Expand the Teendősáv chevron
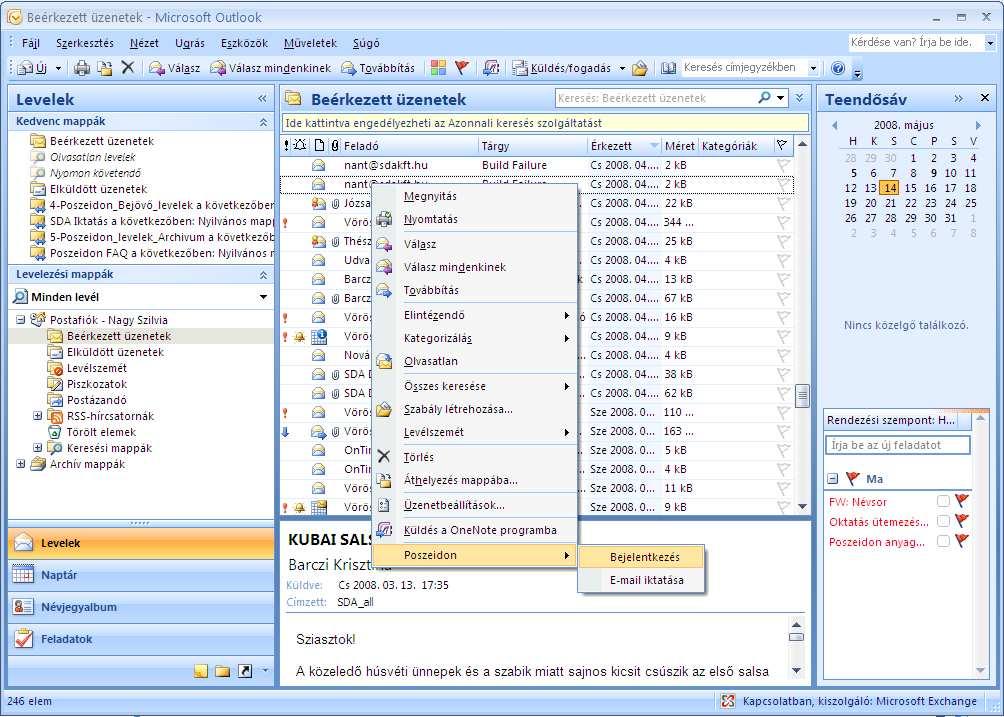Viewport: 1004px width, 717px height. pos(959,98)
